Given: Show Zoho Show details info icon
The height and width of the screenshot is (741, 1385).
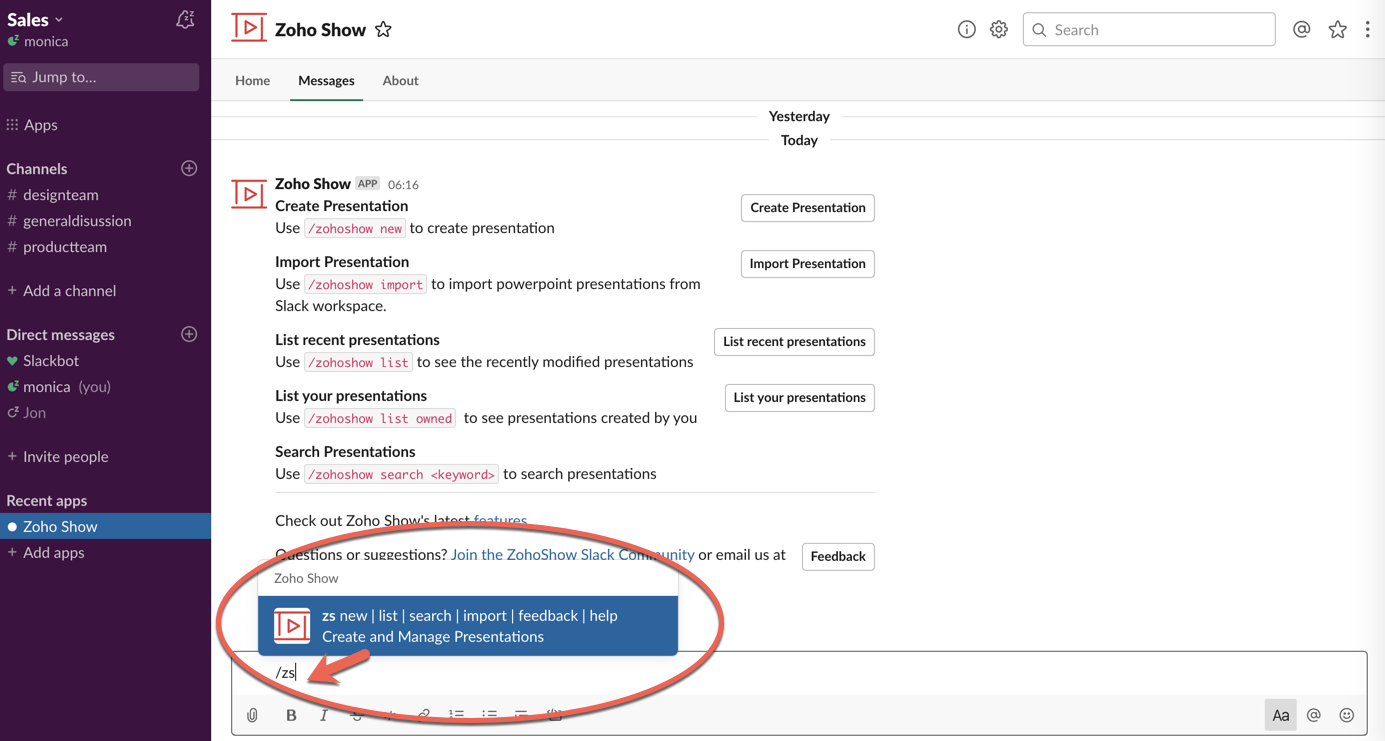Looking at the screenshot, I should click(966, 30).
